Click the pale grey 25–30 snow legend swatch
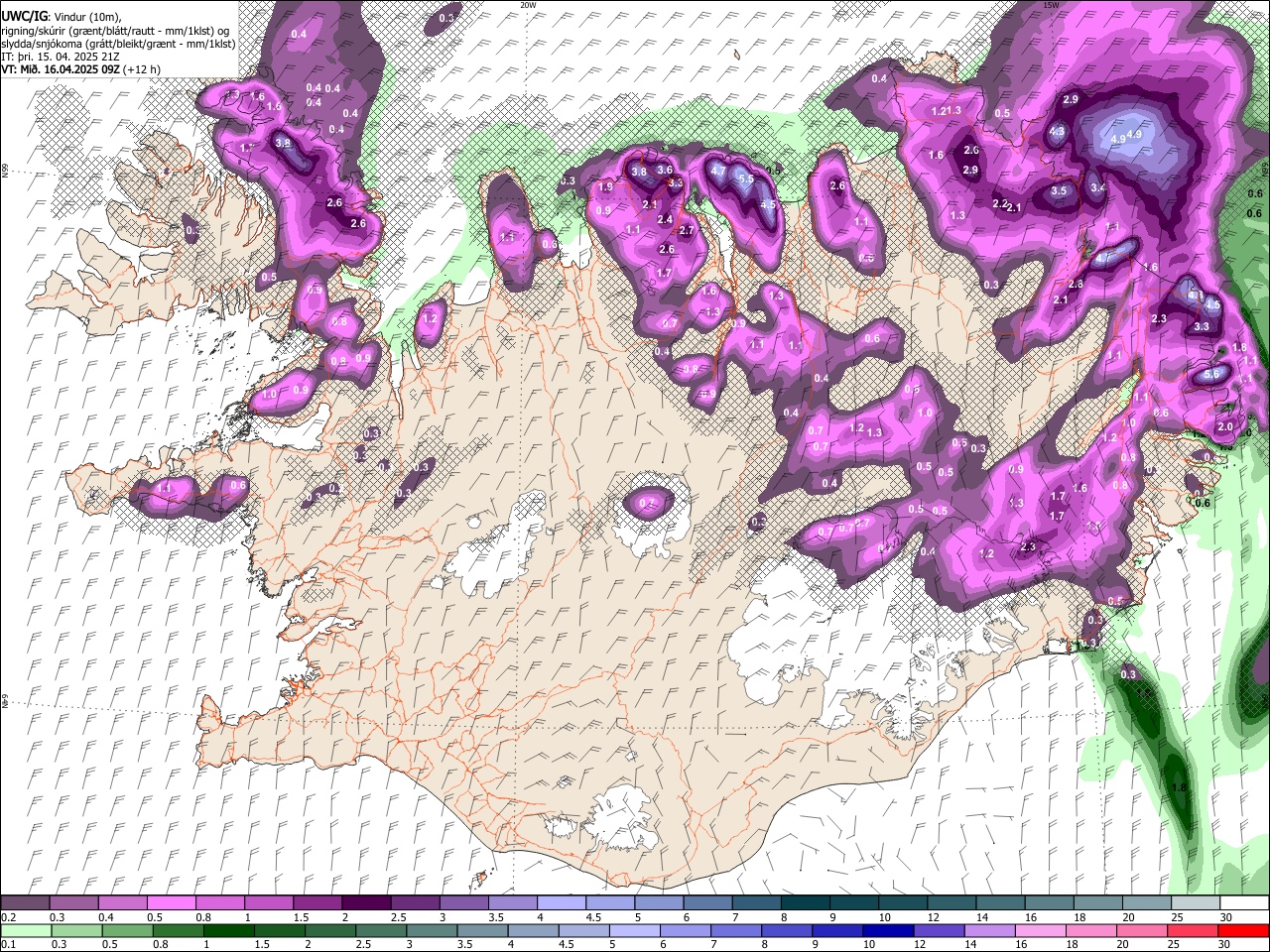This screenshot has height=952, width=1270. (1195, 903)
